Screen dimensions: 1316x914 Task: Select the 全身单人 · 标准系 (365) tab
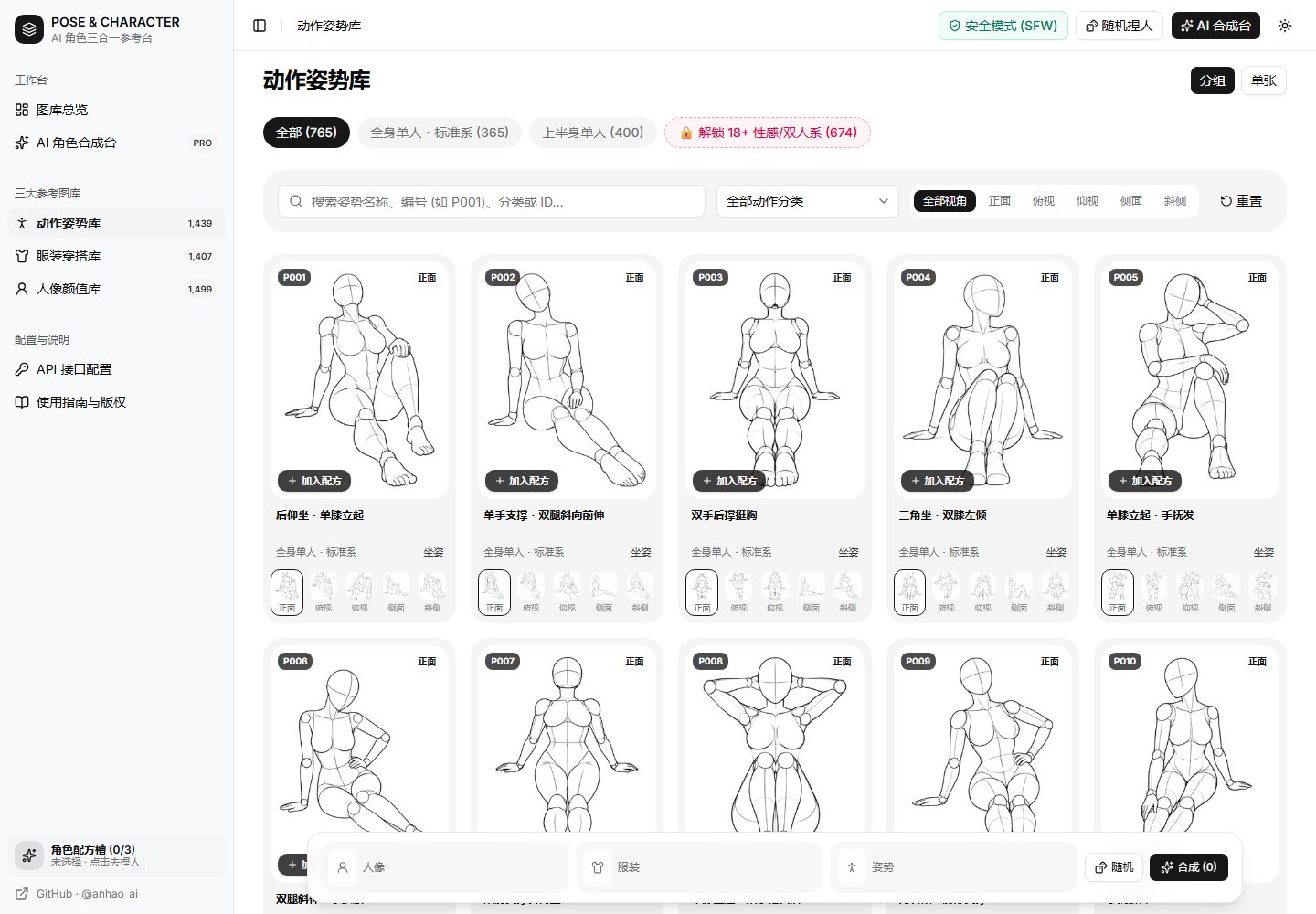coord(440,133)
